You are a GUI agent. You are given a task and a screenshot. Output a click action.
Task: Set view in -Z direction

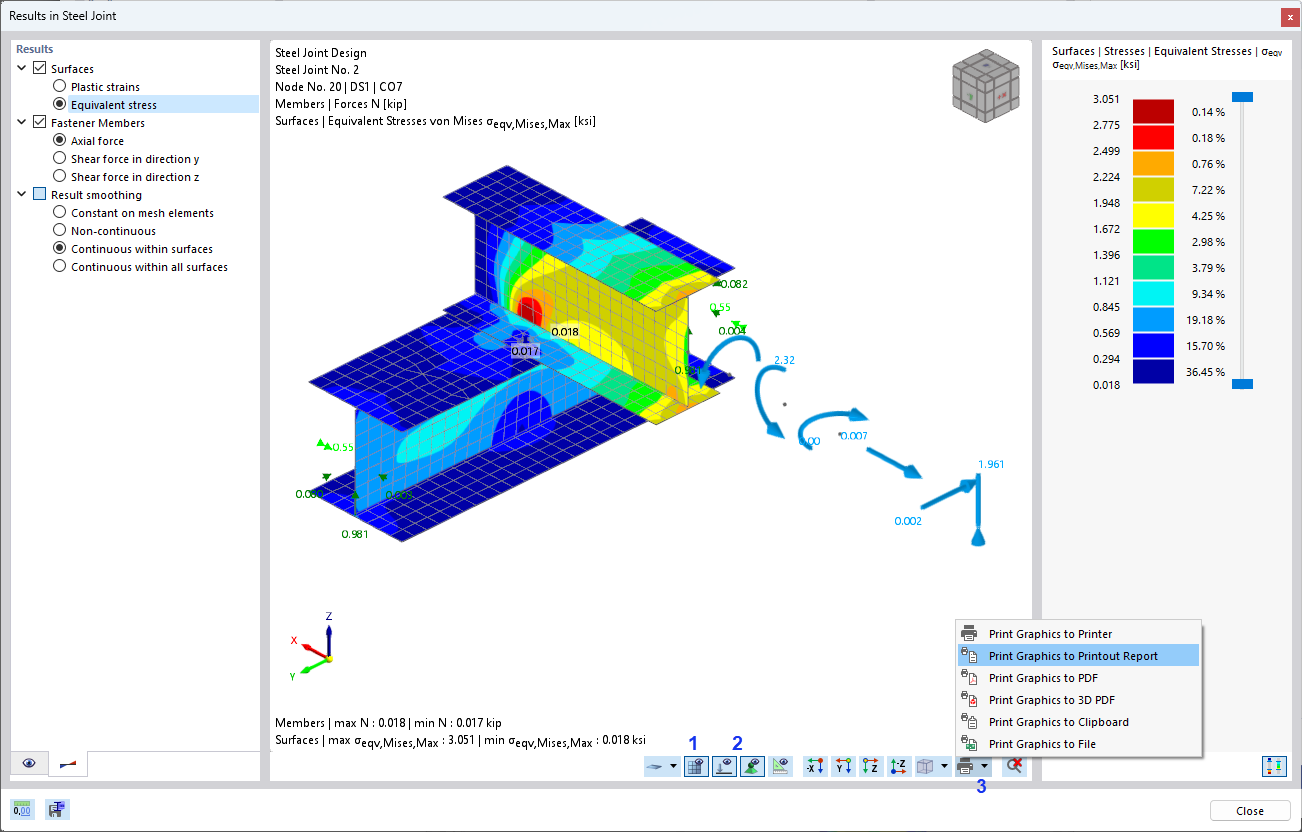[x=899, y=766]
